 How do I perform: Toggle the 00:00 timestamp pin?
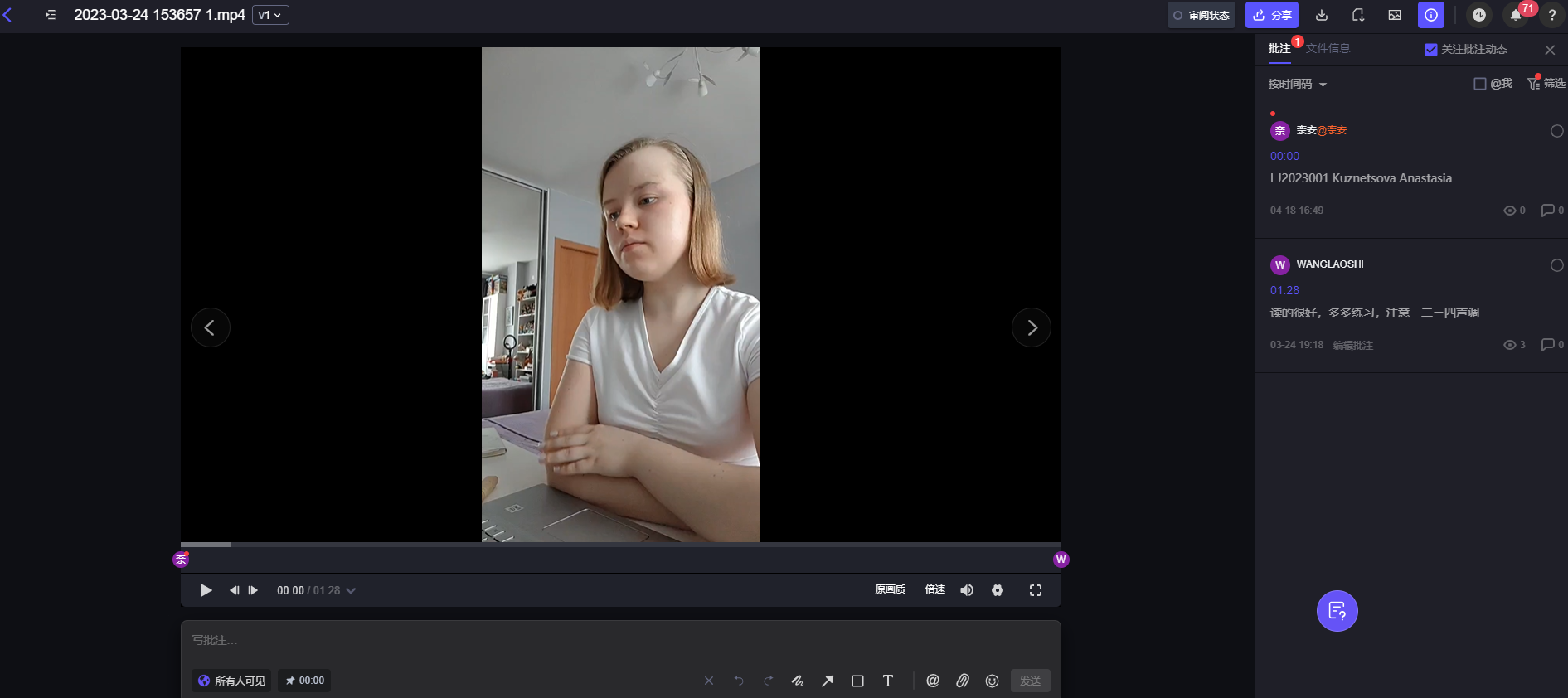point(304,681)
